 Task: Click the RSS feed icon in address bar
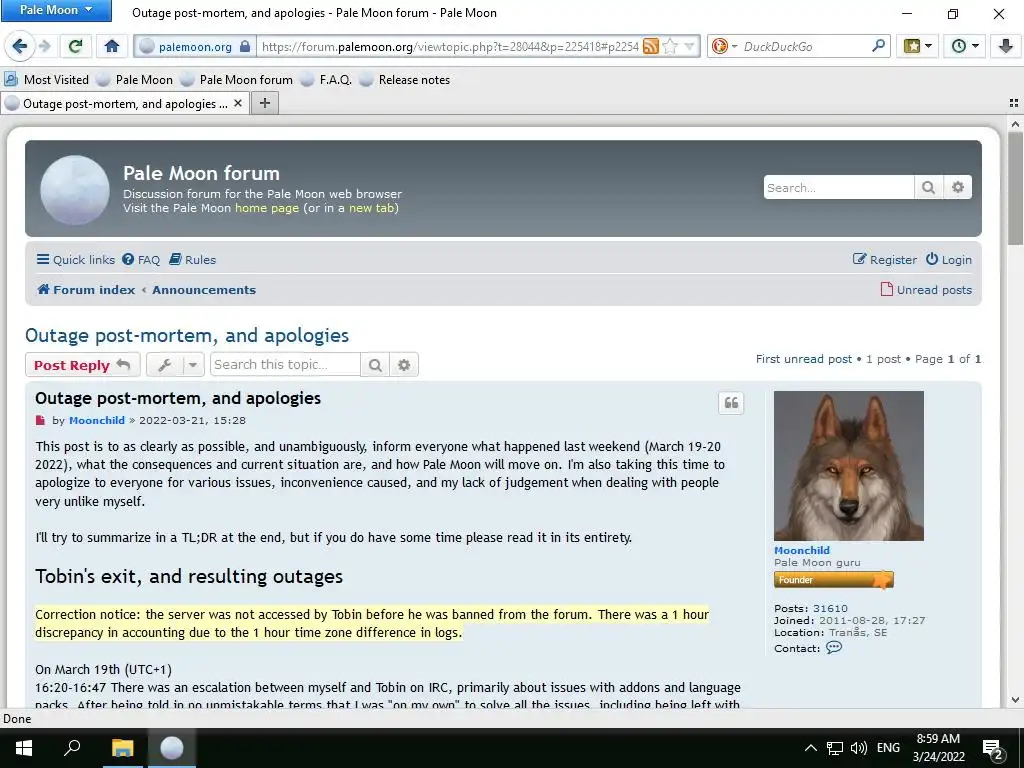click(650, 46)
